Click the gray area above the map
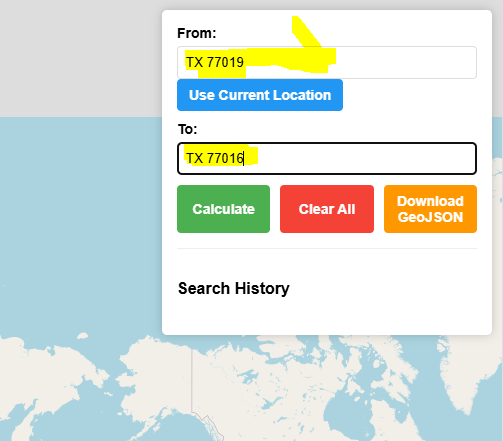This screenshot has height=441, width=503. [x=80, y=58]
